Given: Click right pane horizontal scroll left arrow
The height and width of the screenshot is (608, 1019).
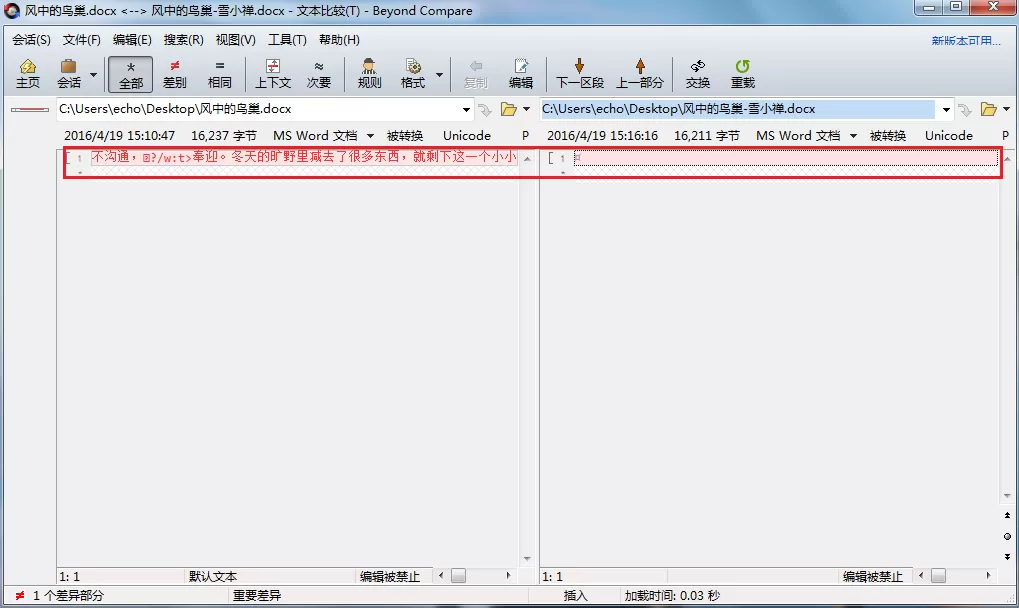Looking at the screenshot, I should point(921,576).
